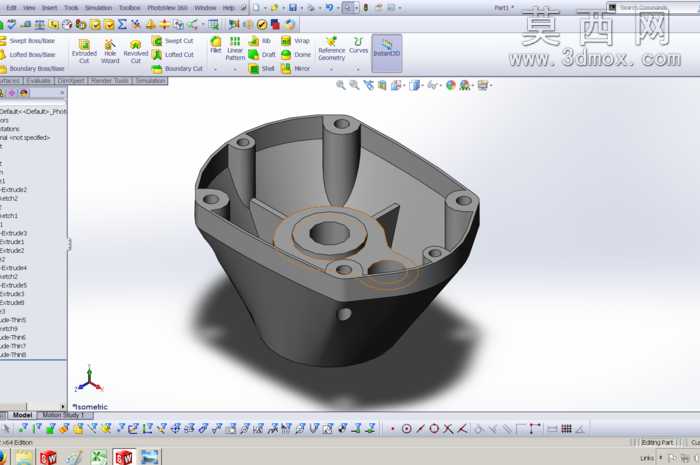Viewport: 700px width, 465px height.
Task: Open the Simulation menu
Action: click(x=98, y=8)
